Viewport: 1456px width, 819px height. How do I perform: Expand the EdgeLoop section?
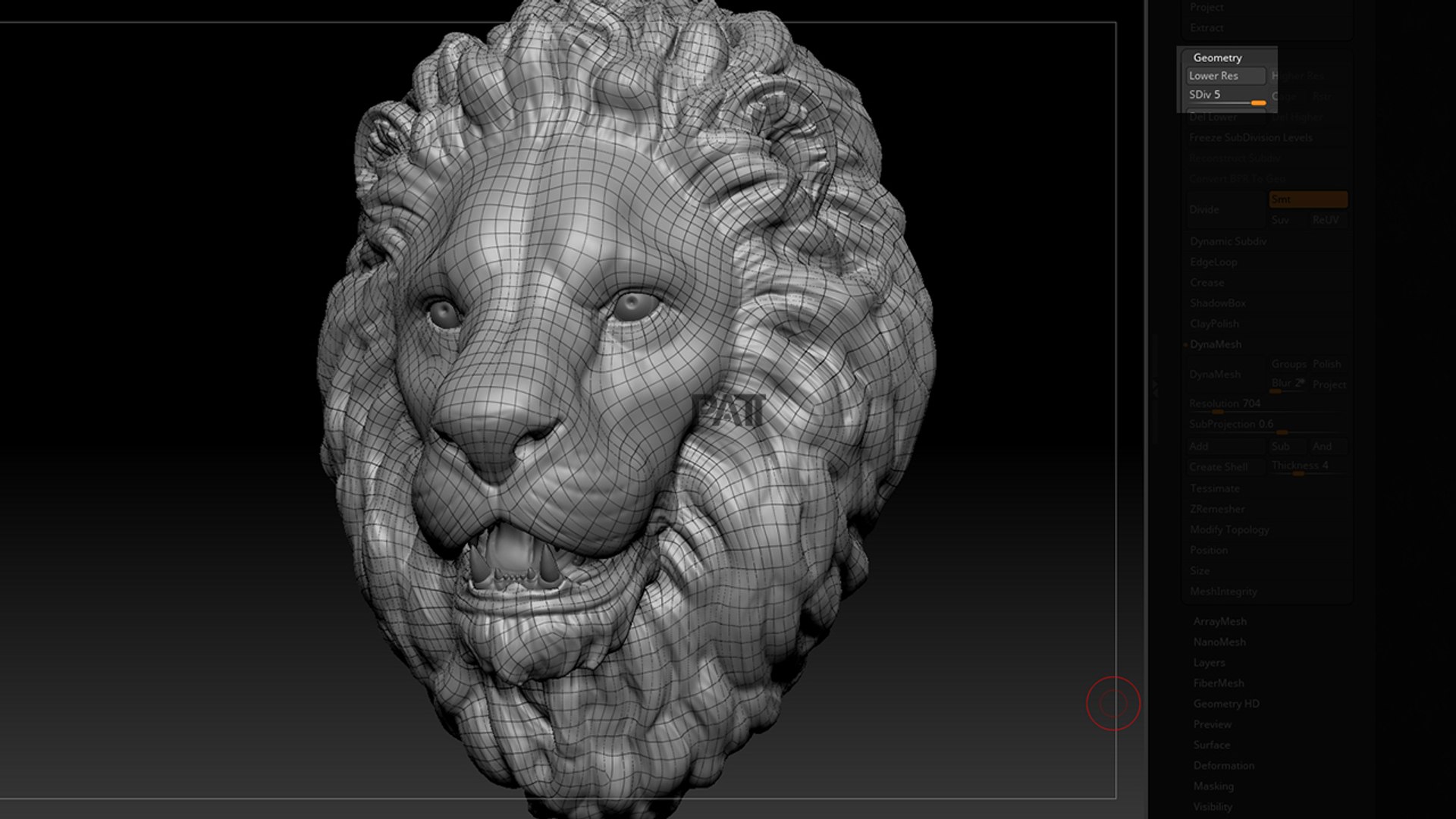1213,262
